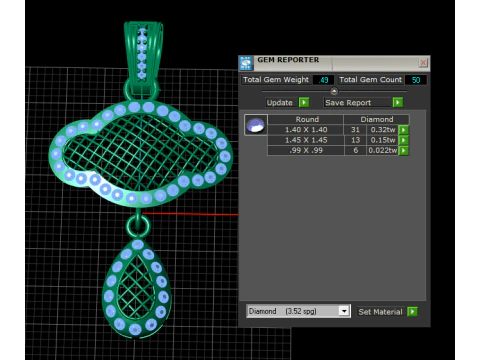Click the green arrow for the .99 X .99 row
The height and width of the screenshot is (360, 480).
403,150
